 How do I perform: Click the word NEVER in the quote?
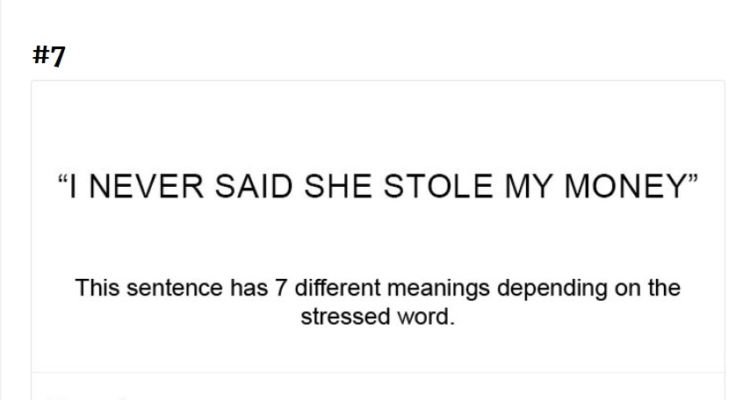coord(146,186)
